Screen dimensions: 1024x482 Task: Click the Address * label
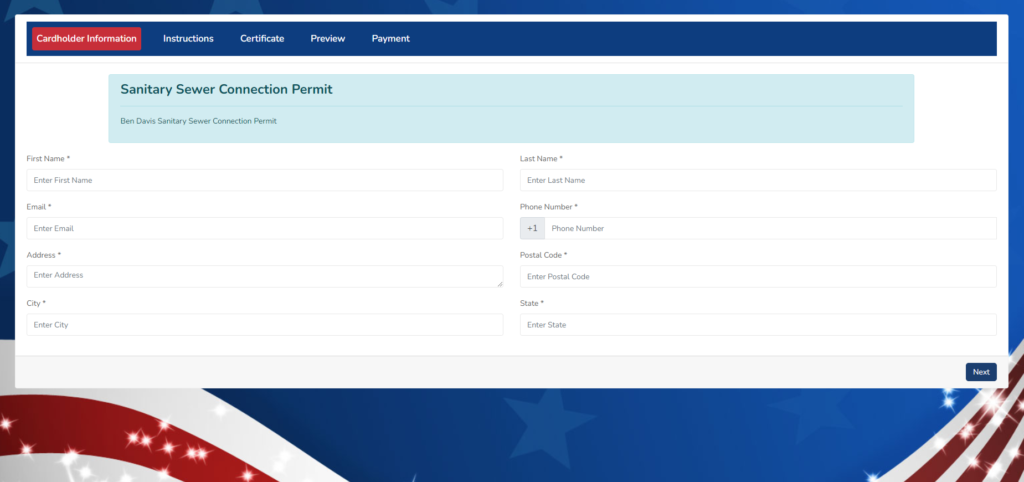click(44, 255)
